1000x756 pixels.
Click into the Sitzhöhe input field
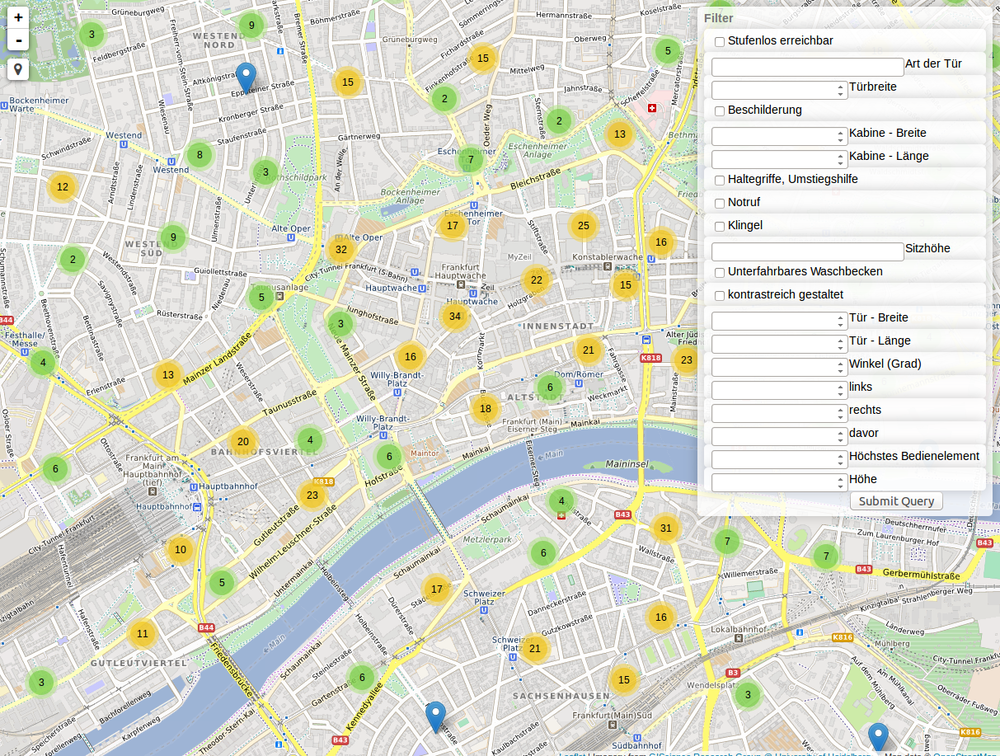pyautogui.click(x=807, y=251)
